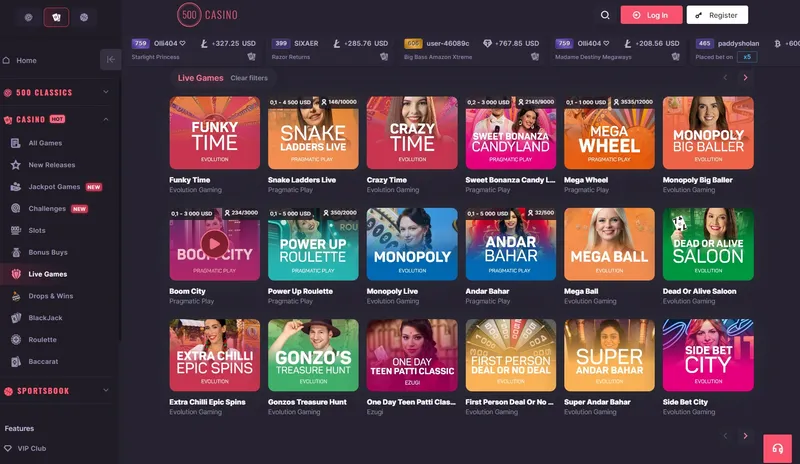Go to next page using top arrow
This screenshot has width=800, height=464.
[745, 77]
